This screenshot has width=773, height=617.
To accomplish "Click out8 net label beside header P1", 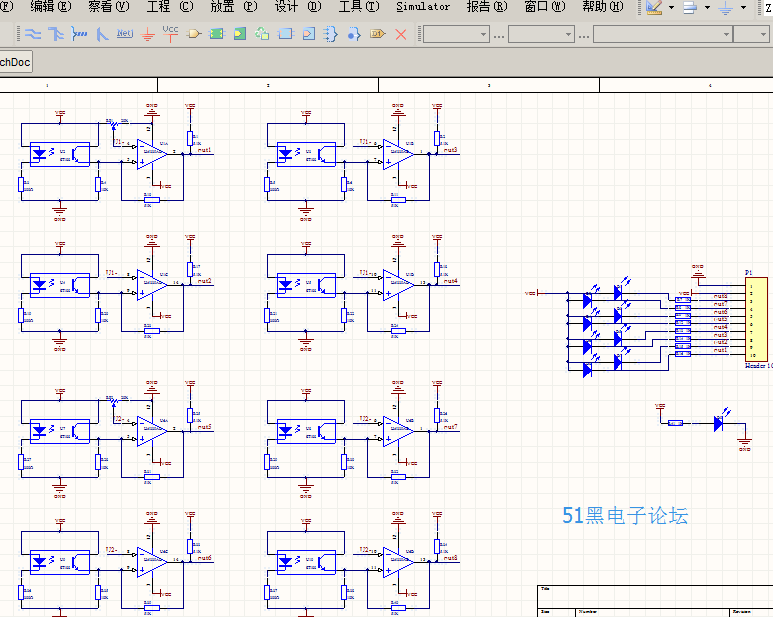I will tap(720, 297).
